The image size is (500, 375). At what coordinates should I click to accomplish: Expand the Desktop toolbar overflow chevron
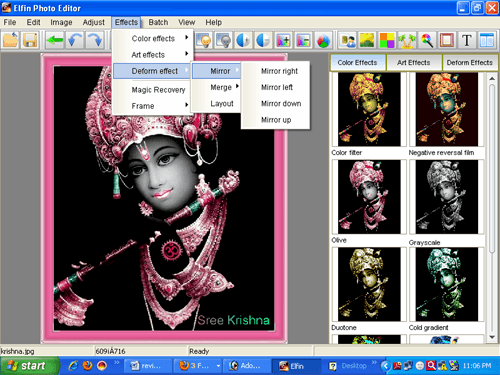[x=374, y=362]
